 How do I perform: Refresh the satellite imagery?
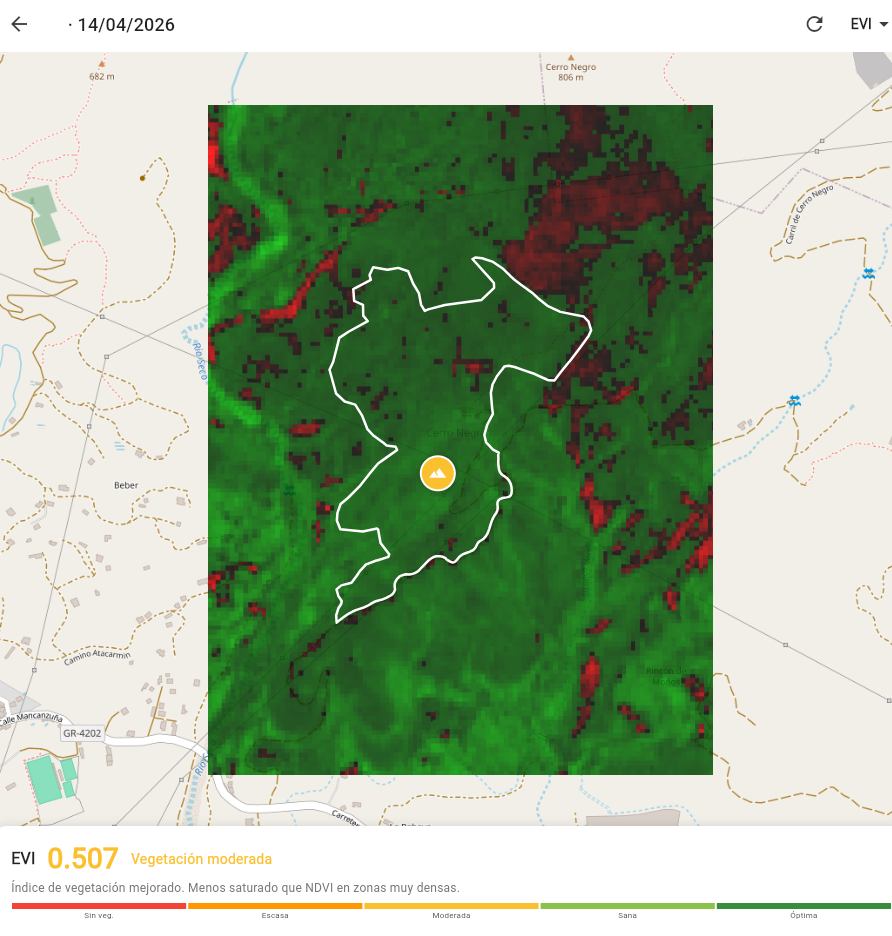point(814,24)
